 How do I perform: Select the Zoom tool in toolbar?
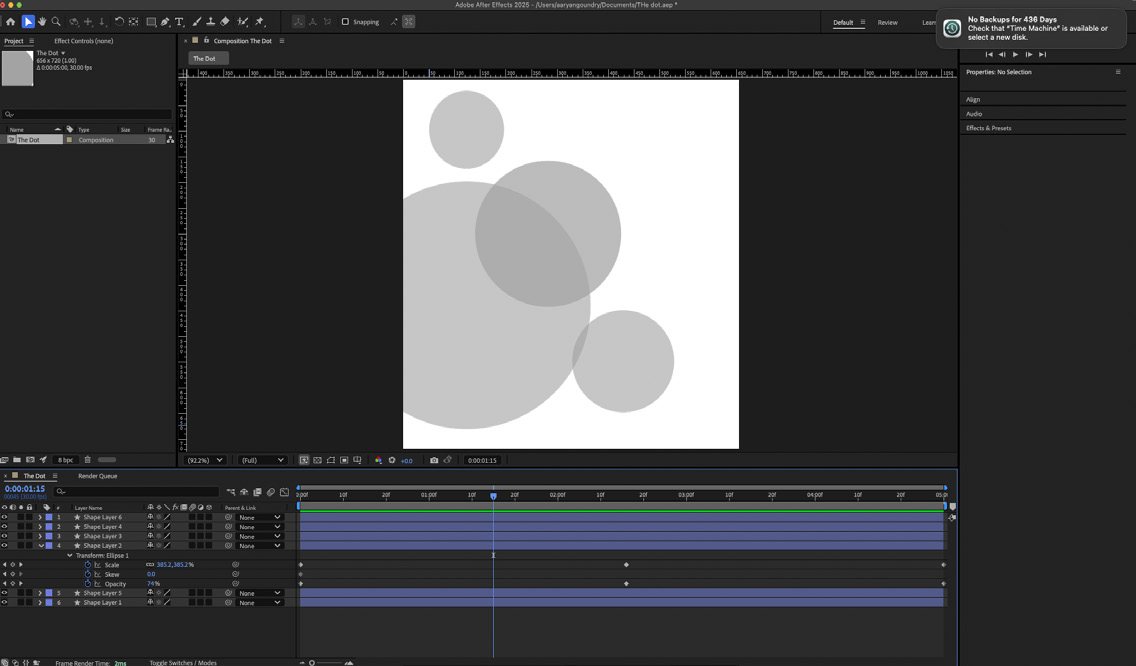[x=56, y=22]
